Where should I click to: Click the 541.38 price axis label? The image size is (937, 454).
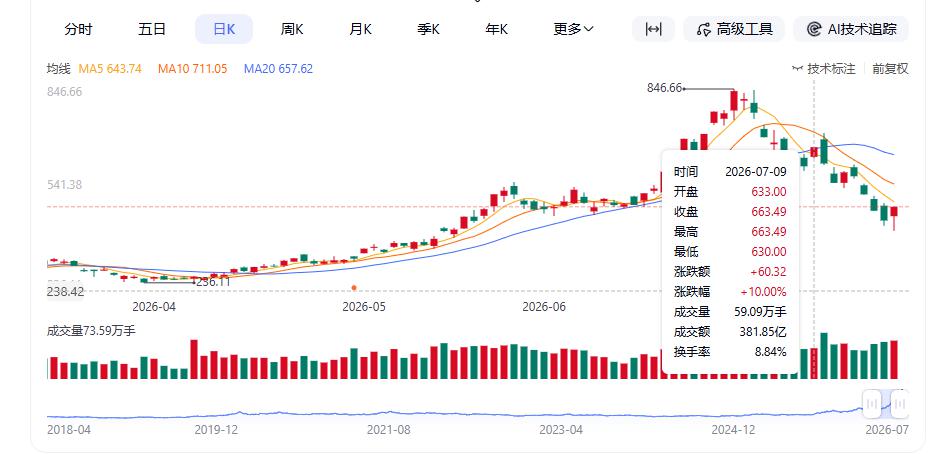[64, 185]
